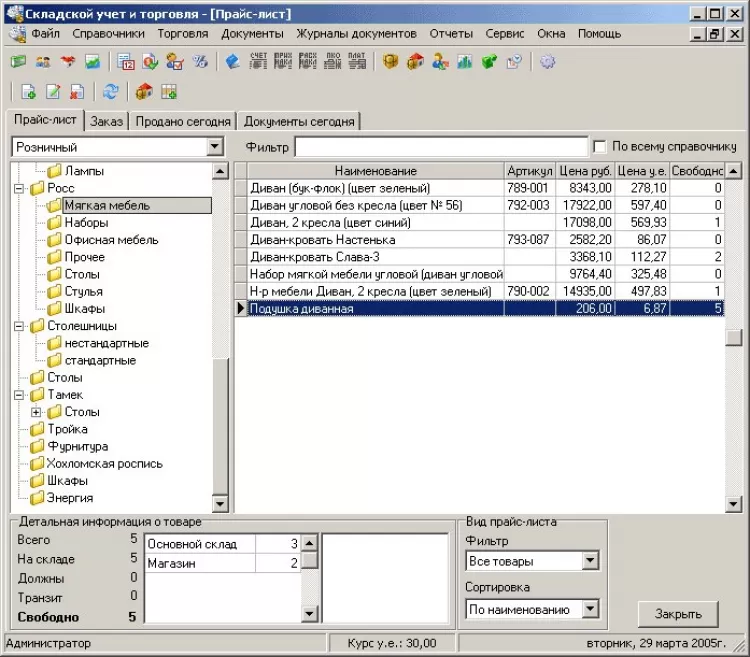Create an invoice via the СЧЕТ icon

point(258,61)
